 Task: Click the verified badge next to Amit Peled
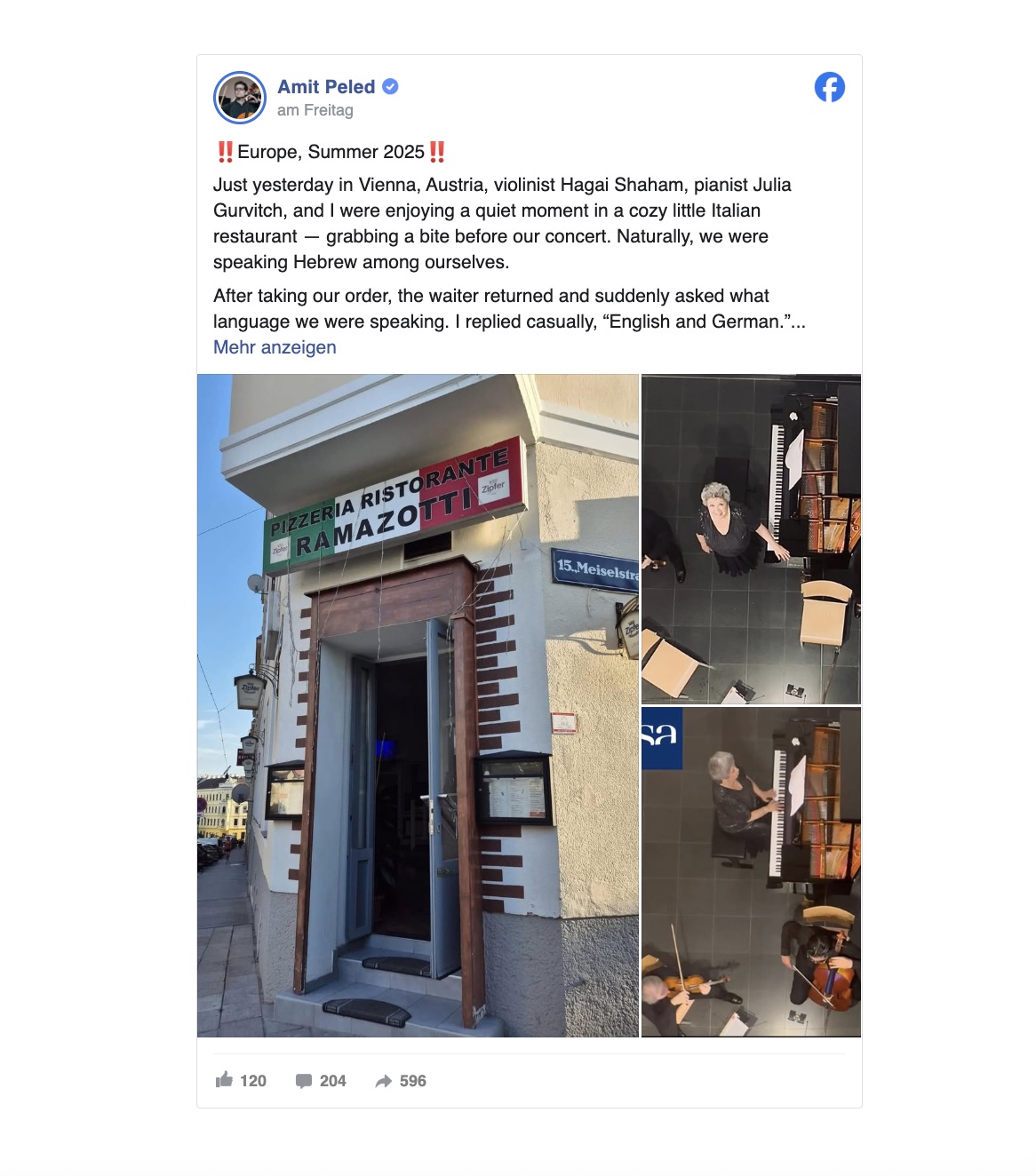click(x=390, y=87)
